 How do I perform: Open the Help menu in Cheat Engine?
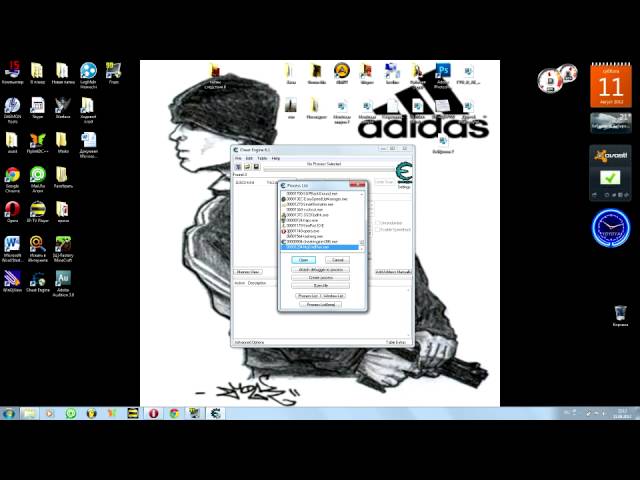(x=276, y=158)
